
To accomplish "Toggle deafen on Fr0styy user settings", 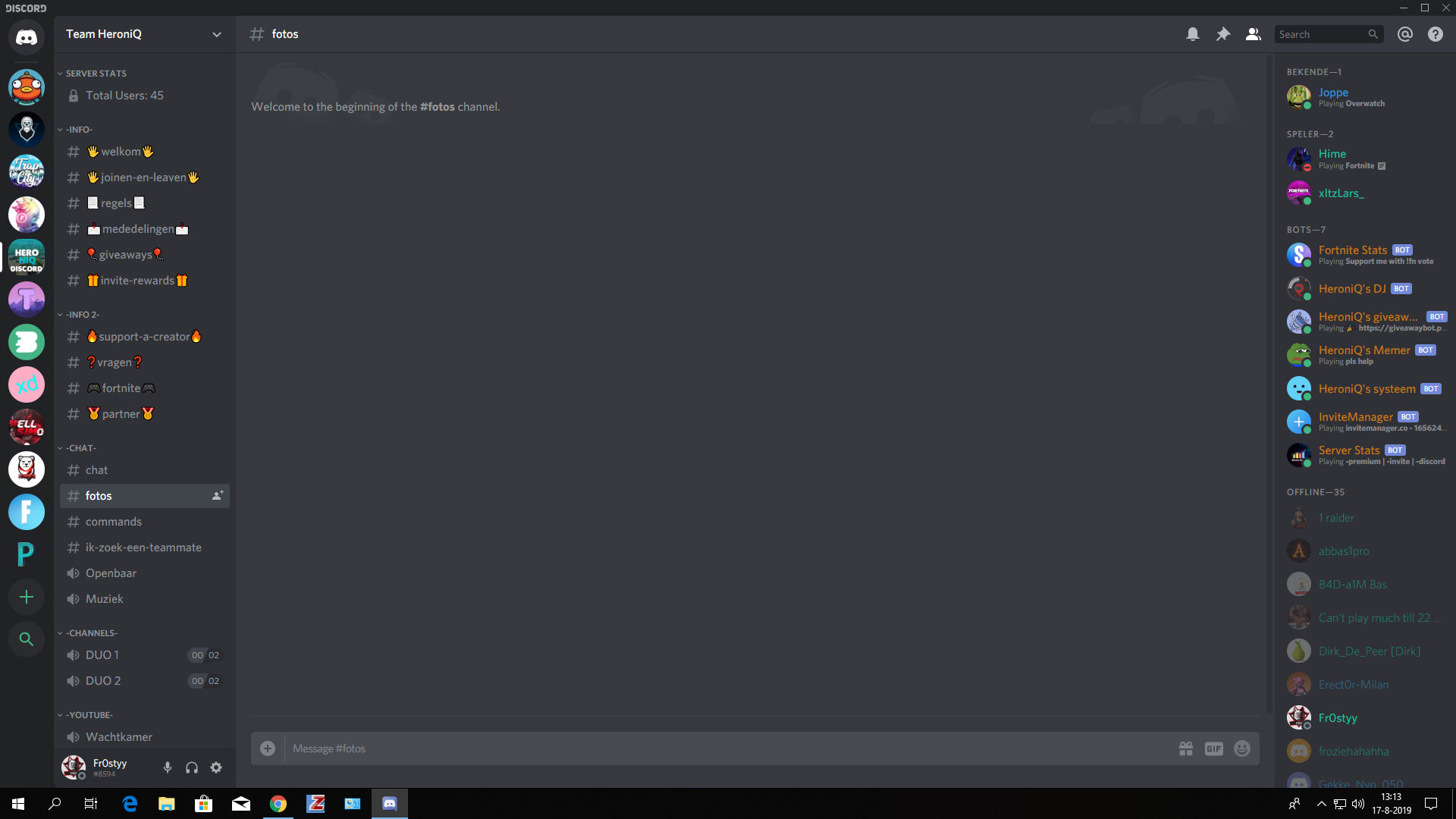I will (x=192, y=767).
